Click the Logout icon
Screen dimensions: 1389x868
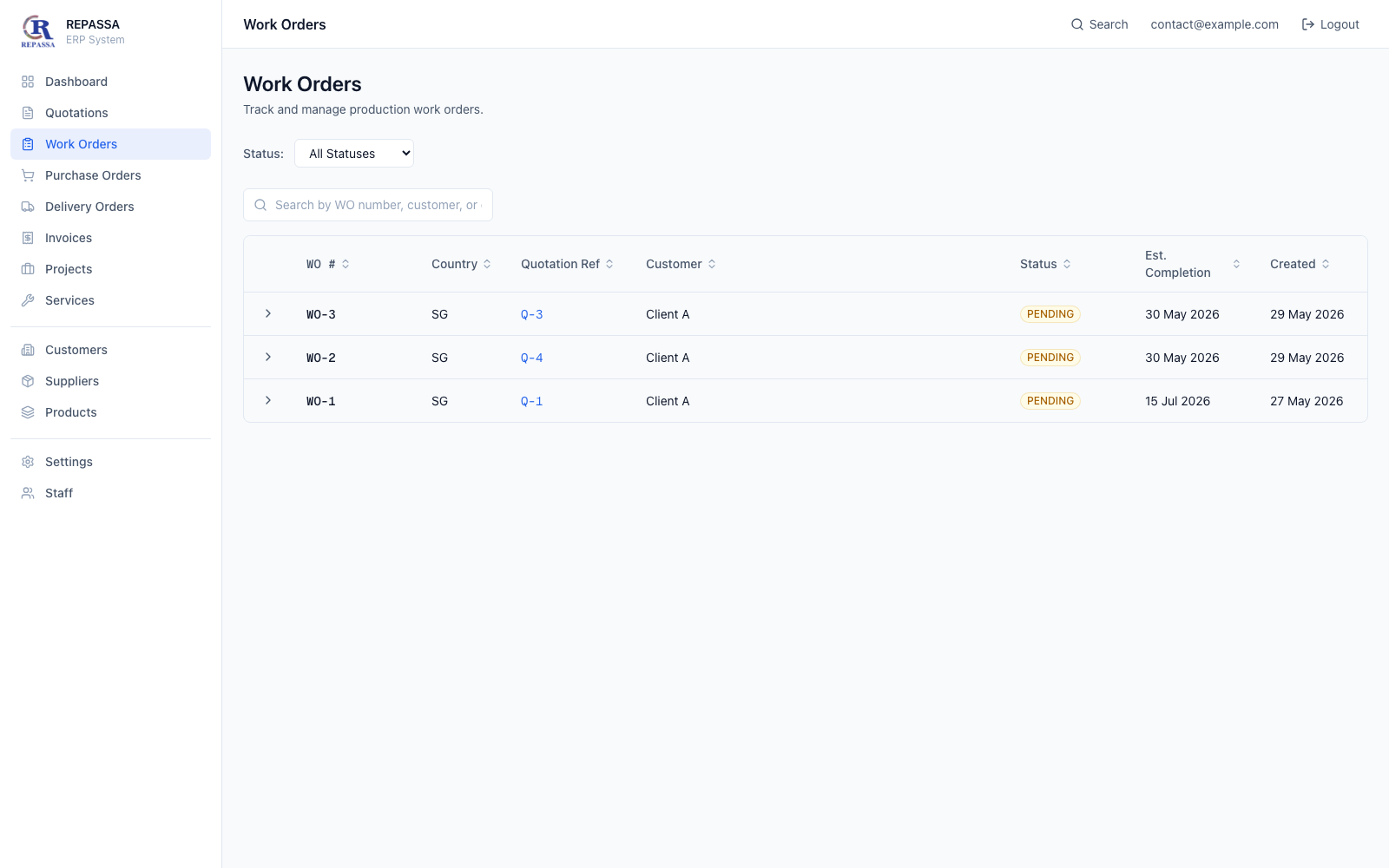[x=1308, y=24]
